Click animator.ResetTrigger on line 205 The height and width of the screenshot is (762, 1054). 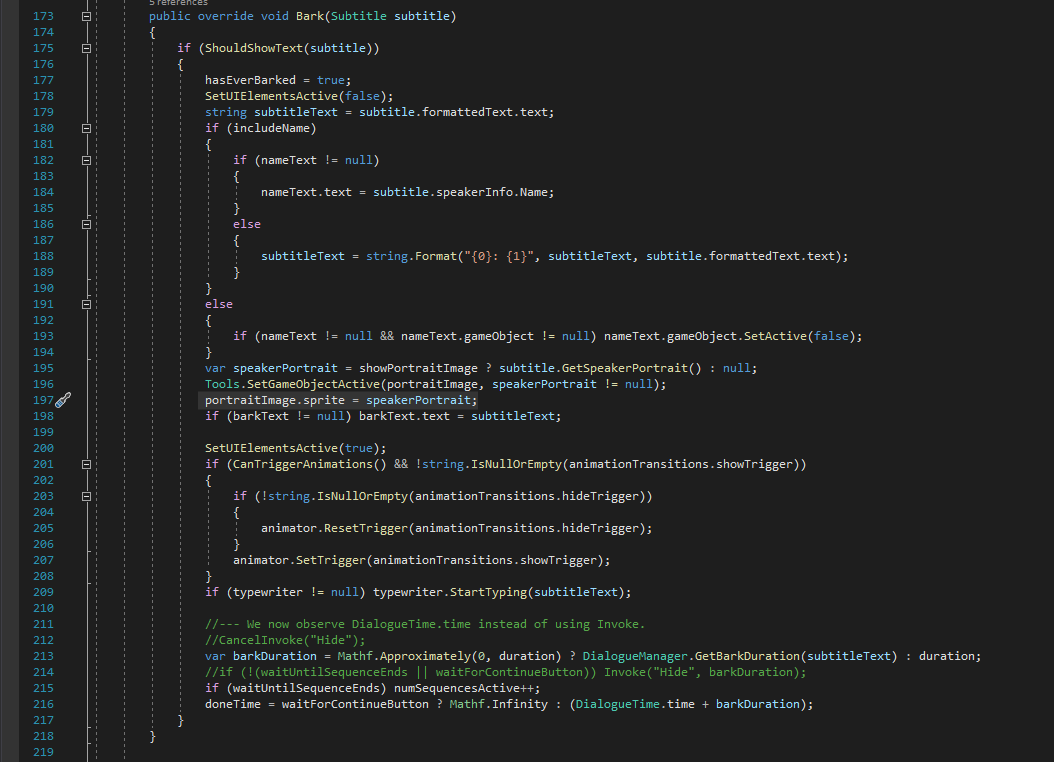tap(334, 528)
